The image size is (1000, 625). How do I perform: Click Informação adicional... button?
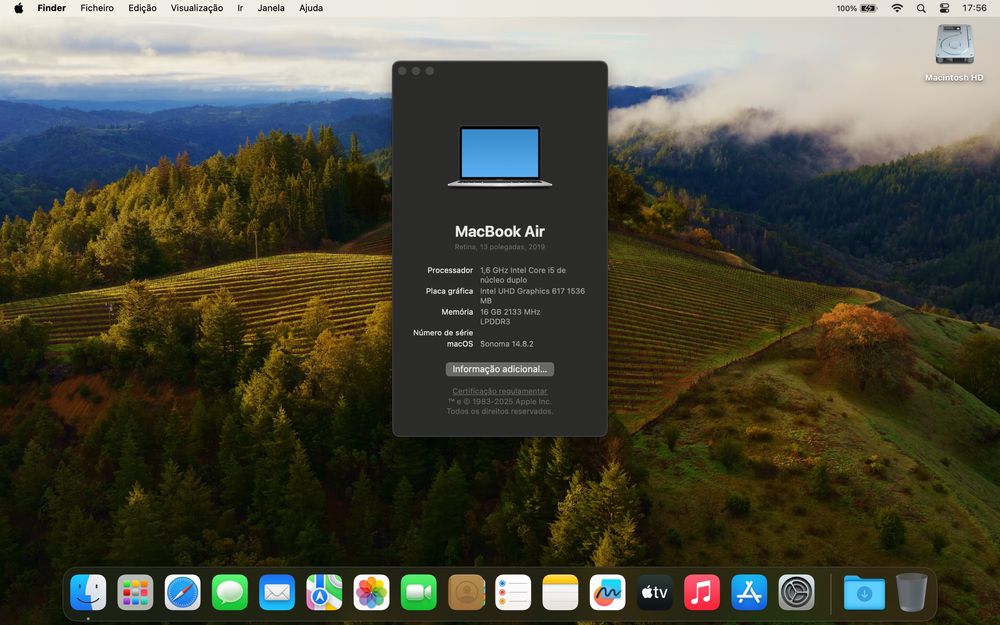click(499, 369)
